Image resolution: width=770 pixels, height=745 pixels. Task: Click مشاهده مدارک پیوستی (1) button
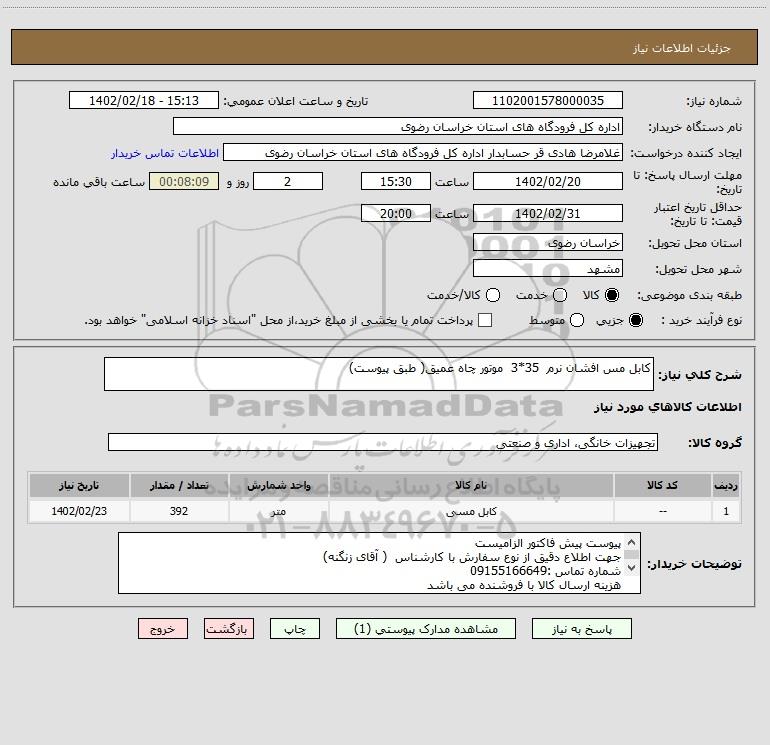[x=426, y=629]
